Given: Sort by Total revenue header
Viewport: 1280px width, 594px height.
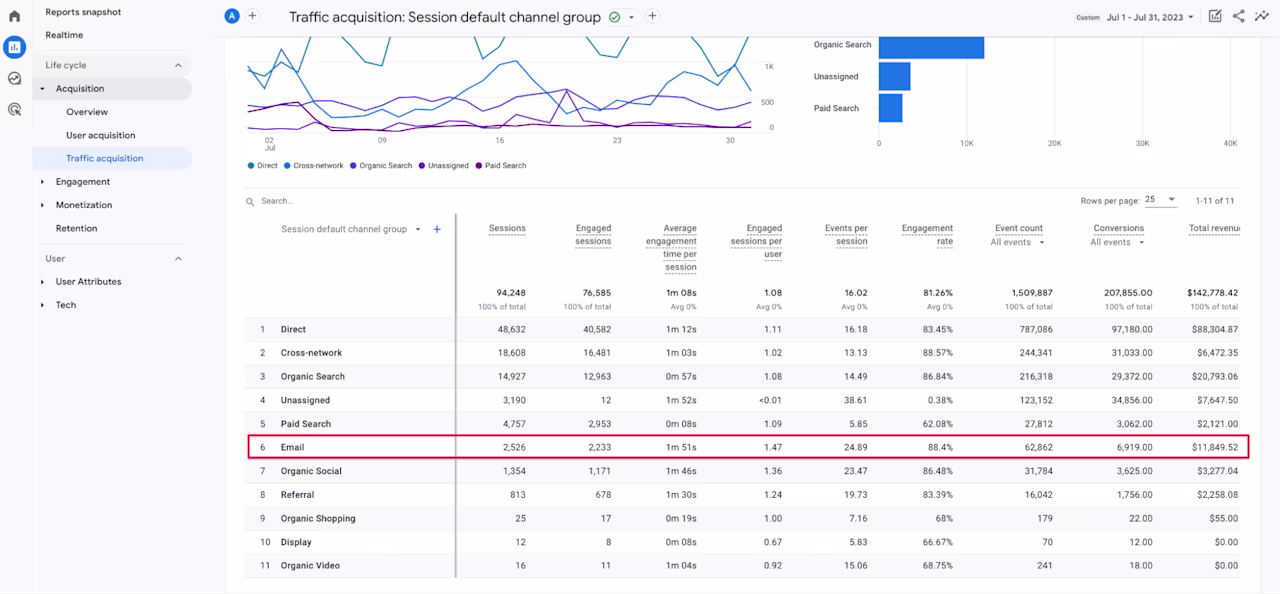Looking at the screenshot, I should coord(1214,228).
